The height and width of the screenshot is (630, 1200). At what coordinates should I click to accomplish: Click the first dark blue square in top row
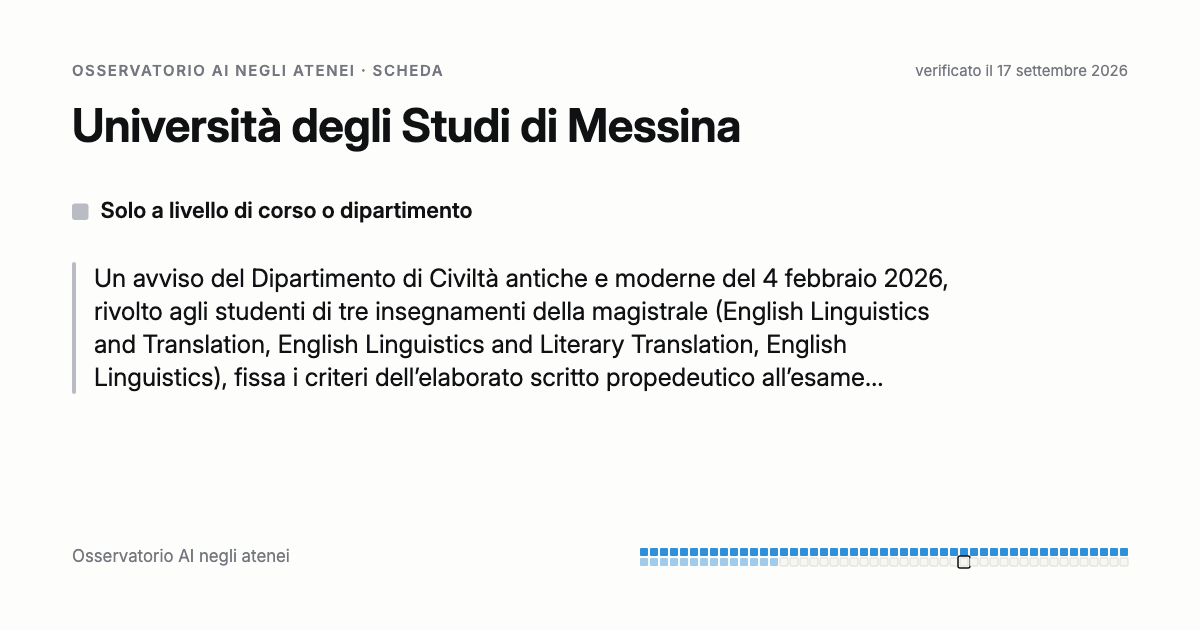(644, 552)
